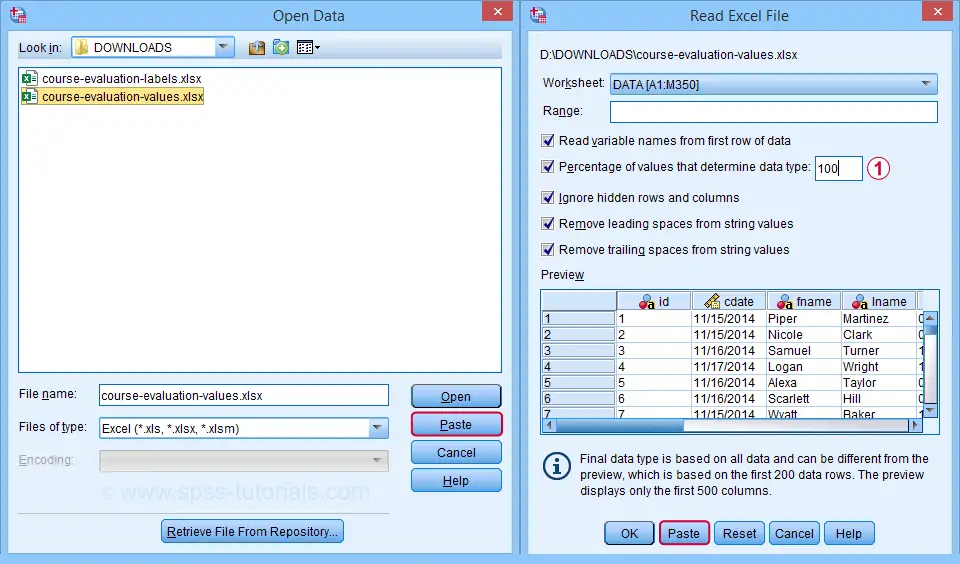Toggle Remove leading spaces from string values
Screen dimensions: 960x564
(548, 223)
